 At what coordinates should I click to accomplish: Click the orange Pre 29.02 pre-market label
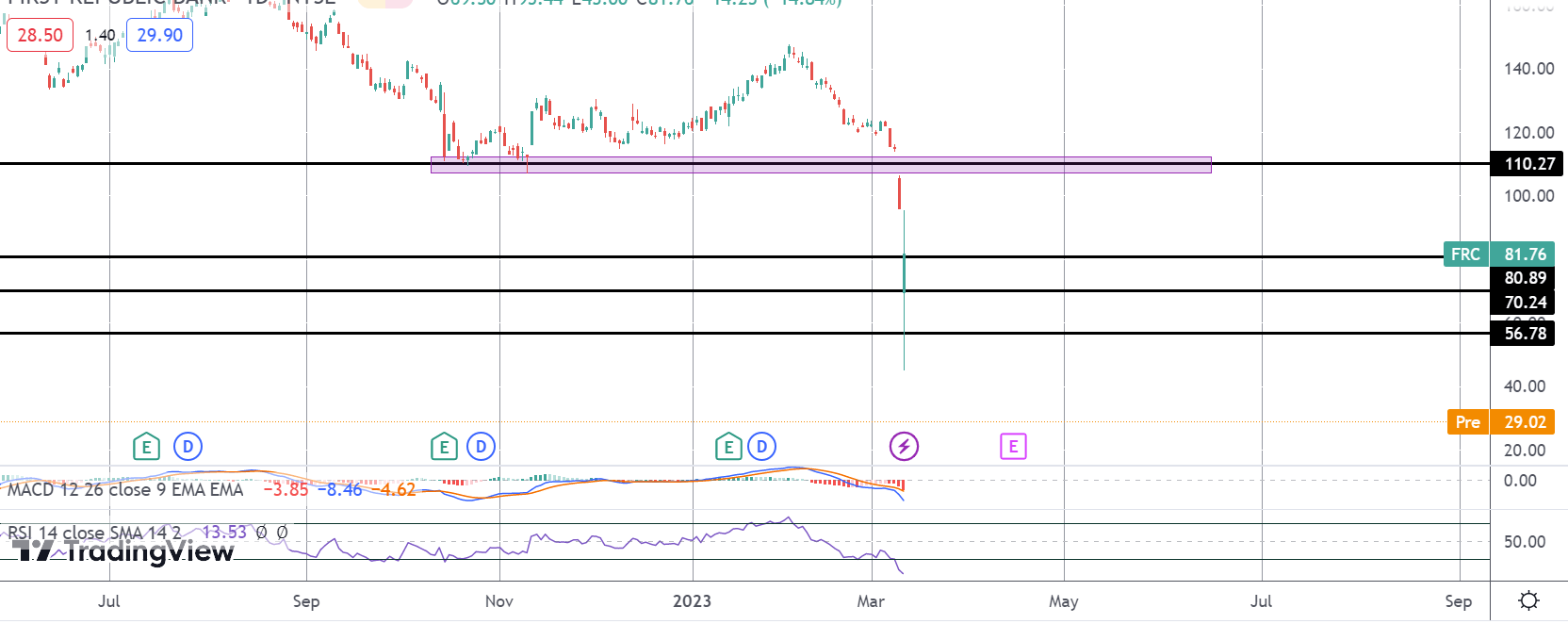click(1501, 421)
